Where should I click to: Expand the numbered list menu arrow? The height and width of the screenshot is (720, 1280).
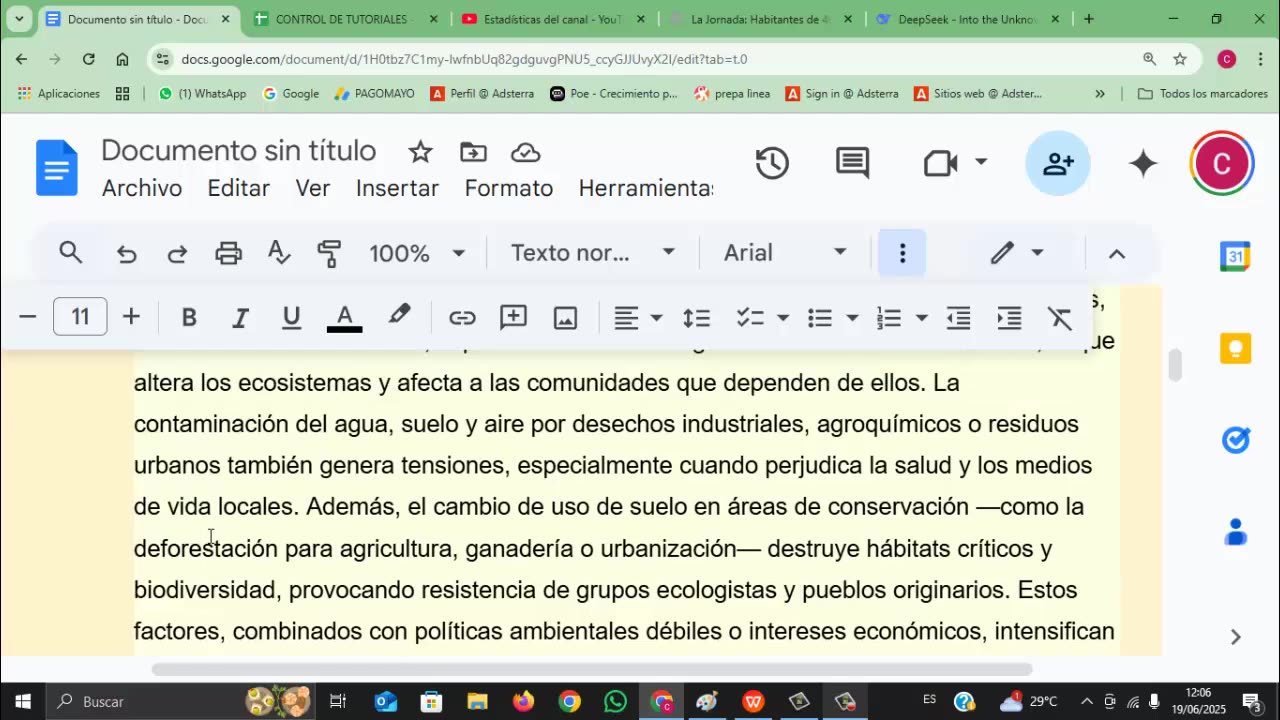click(921, 318)
